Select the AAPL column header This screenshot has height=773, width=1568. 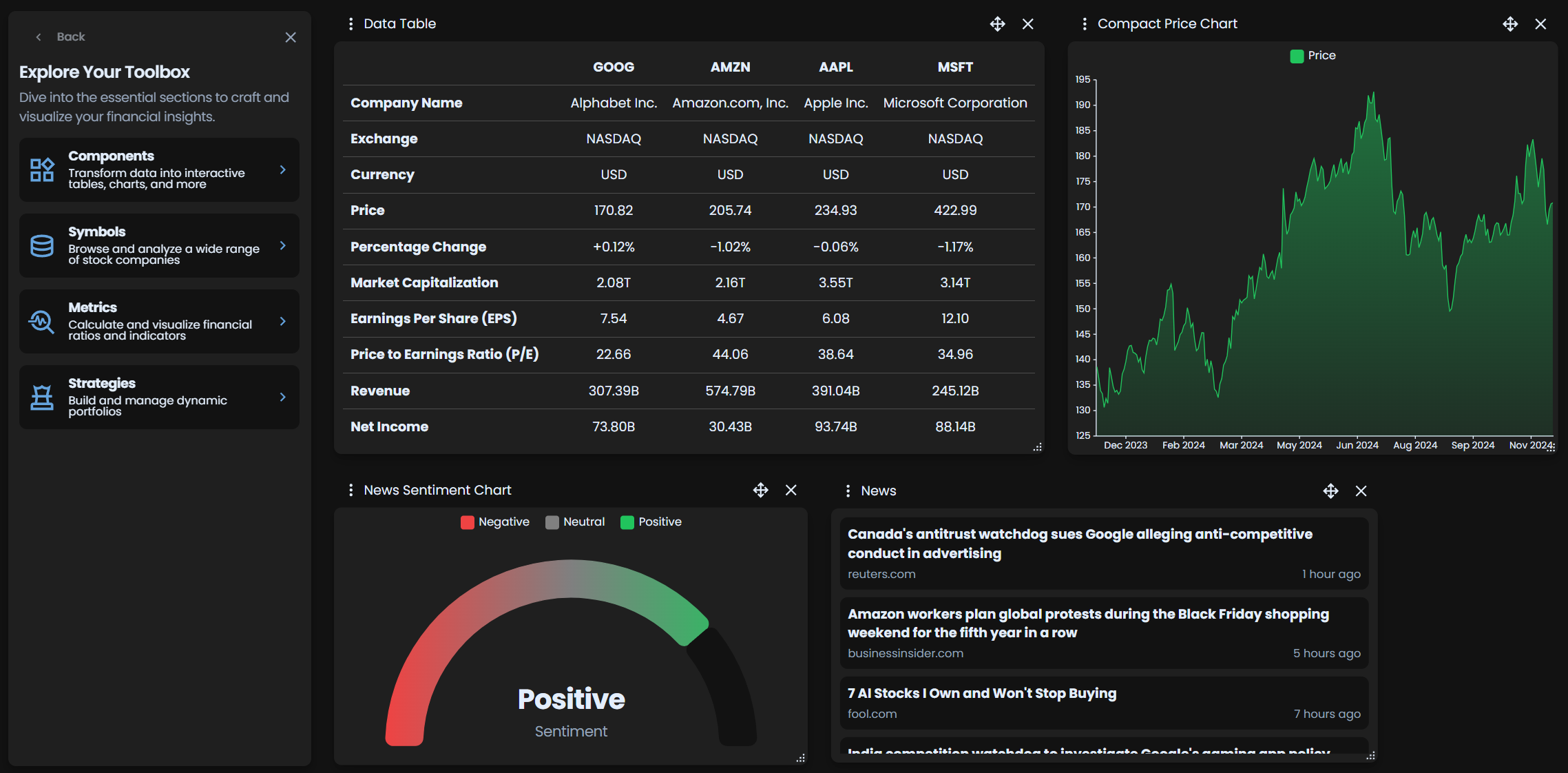point(836,67)
